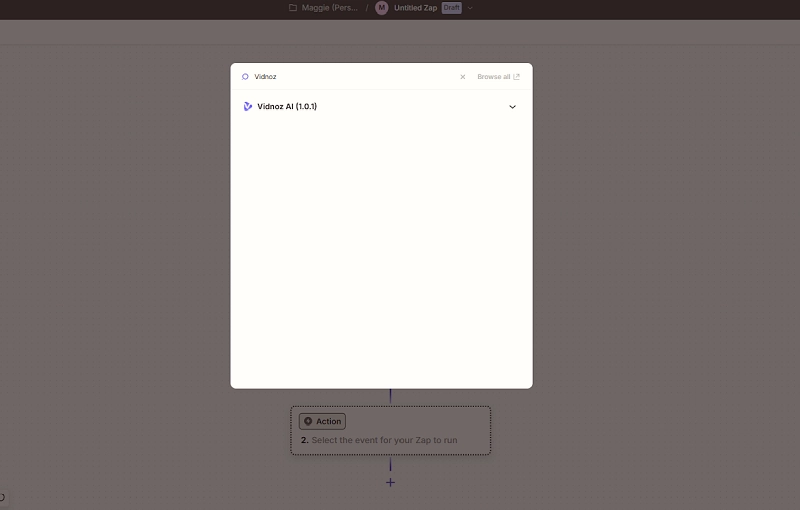This screenshot has height=510, width=800.
Task: Clear the Vidnoz search with the X icon
Action: pyautogui.click(x=462, y=76)
